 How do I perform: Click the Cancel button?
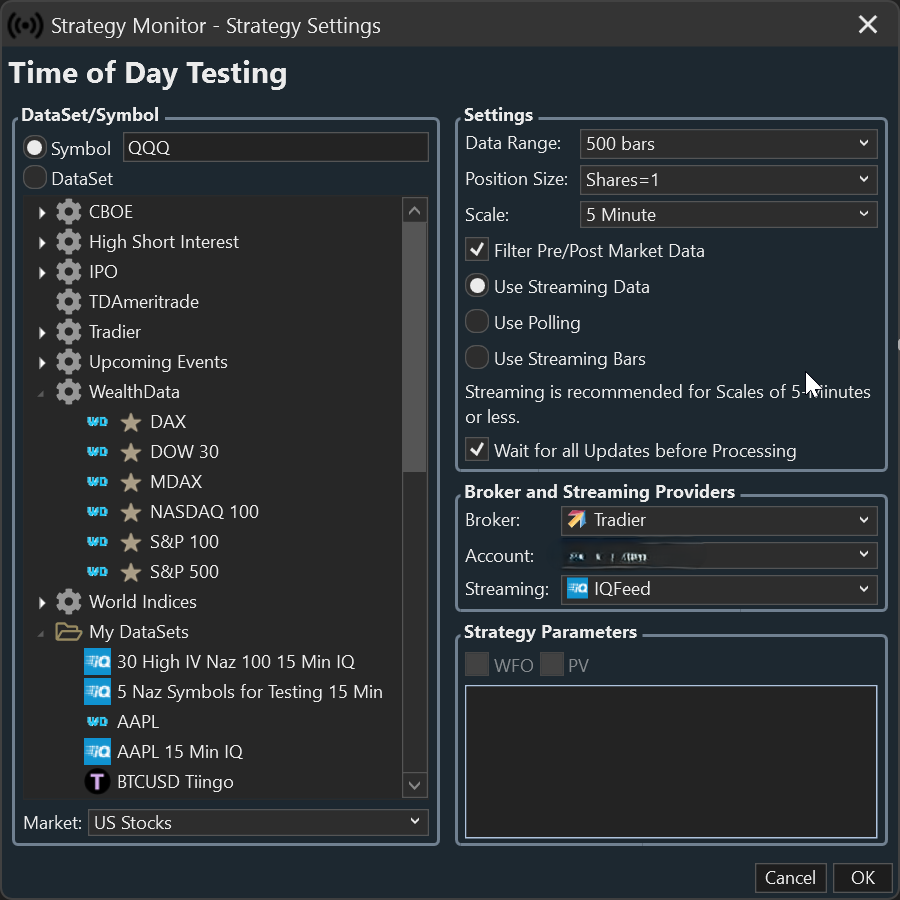pos(790,878)
